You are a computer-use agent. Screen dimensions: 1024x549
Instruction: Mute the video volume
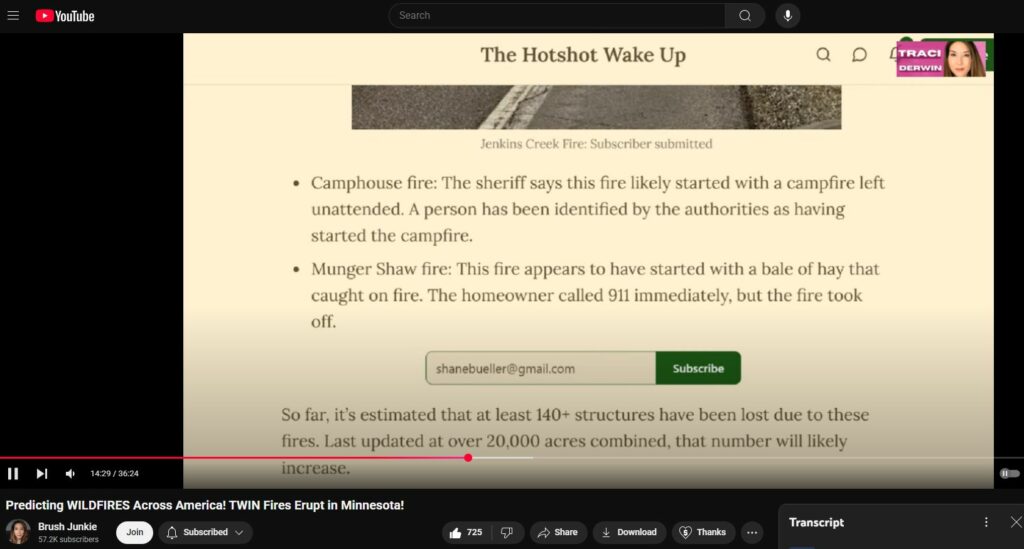(70, 473)
